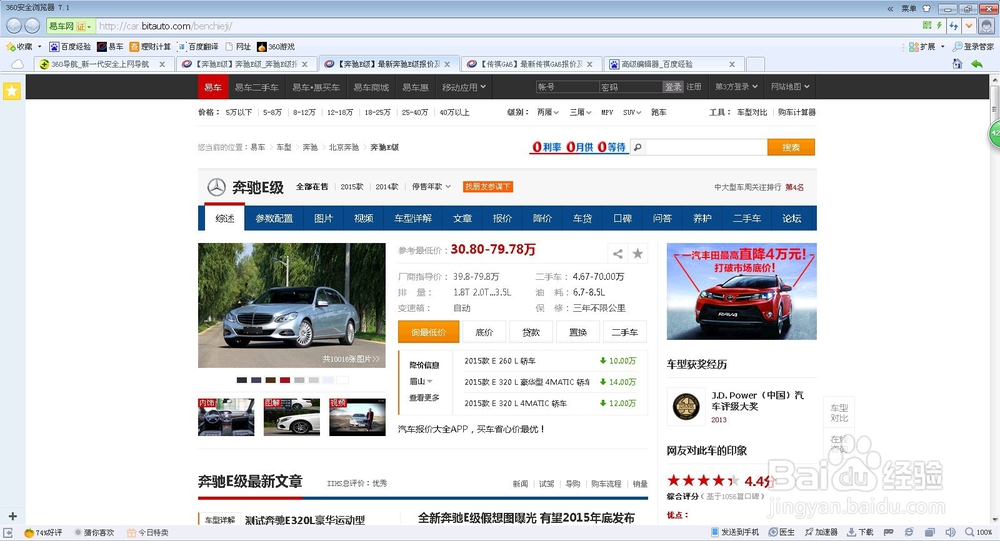The width and height of the screenshot is (1000, 541).
Task: Expand the 眉山 city selector
Action: click(421, 382)
